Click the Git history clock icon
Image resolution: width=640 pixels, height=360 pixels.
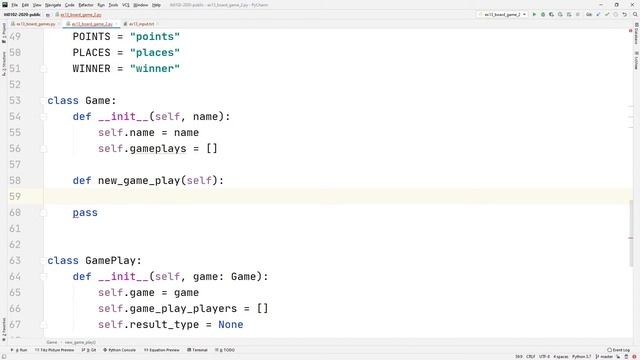(x=616, y=14)
